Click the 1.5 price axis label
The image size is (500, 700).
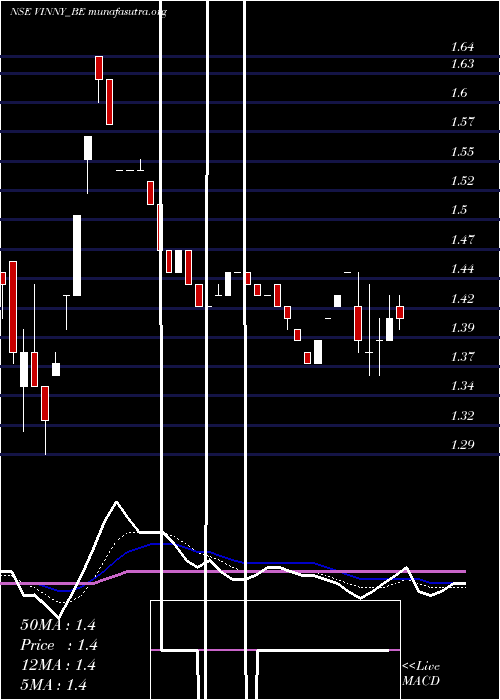(x=459, y=210)
